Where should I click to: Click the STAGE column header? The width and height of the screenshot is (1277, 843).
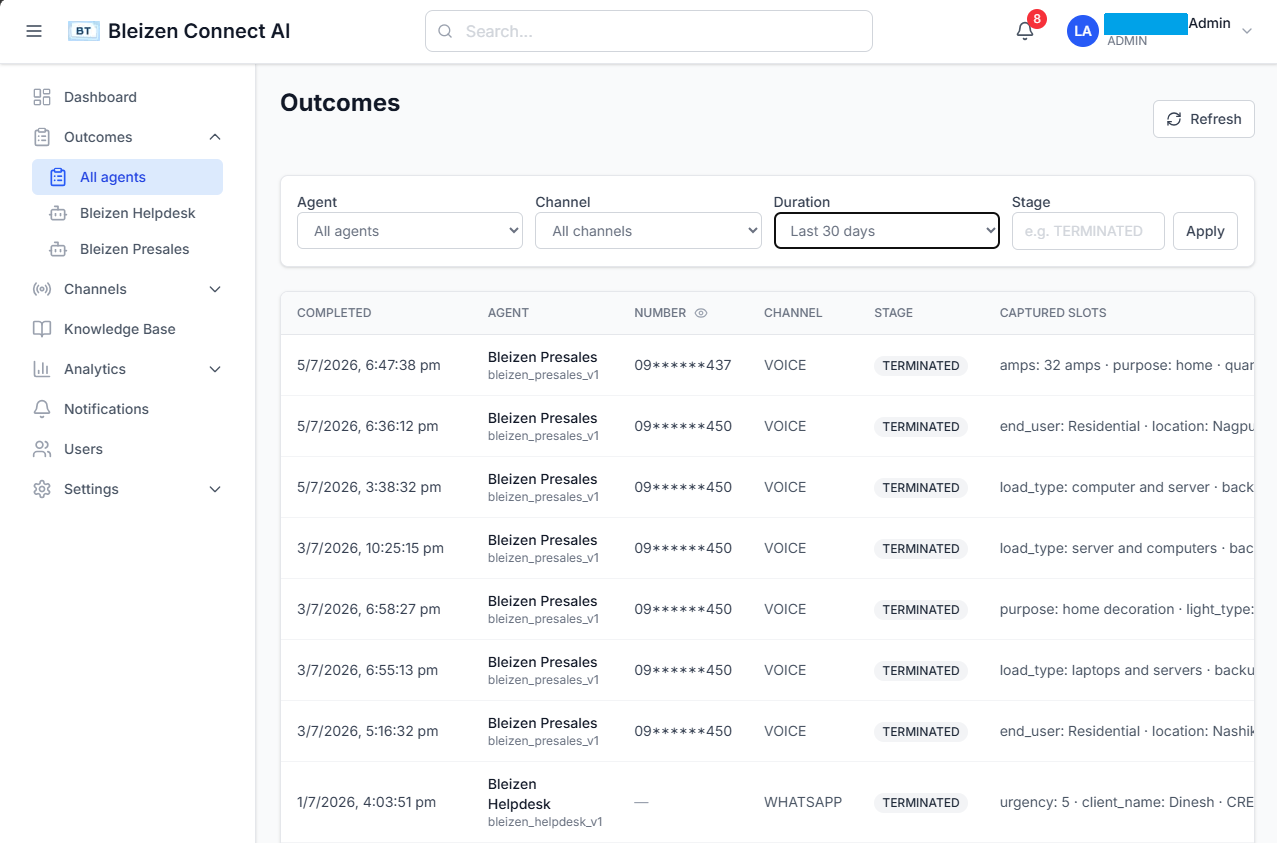(x=893, y=313)
